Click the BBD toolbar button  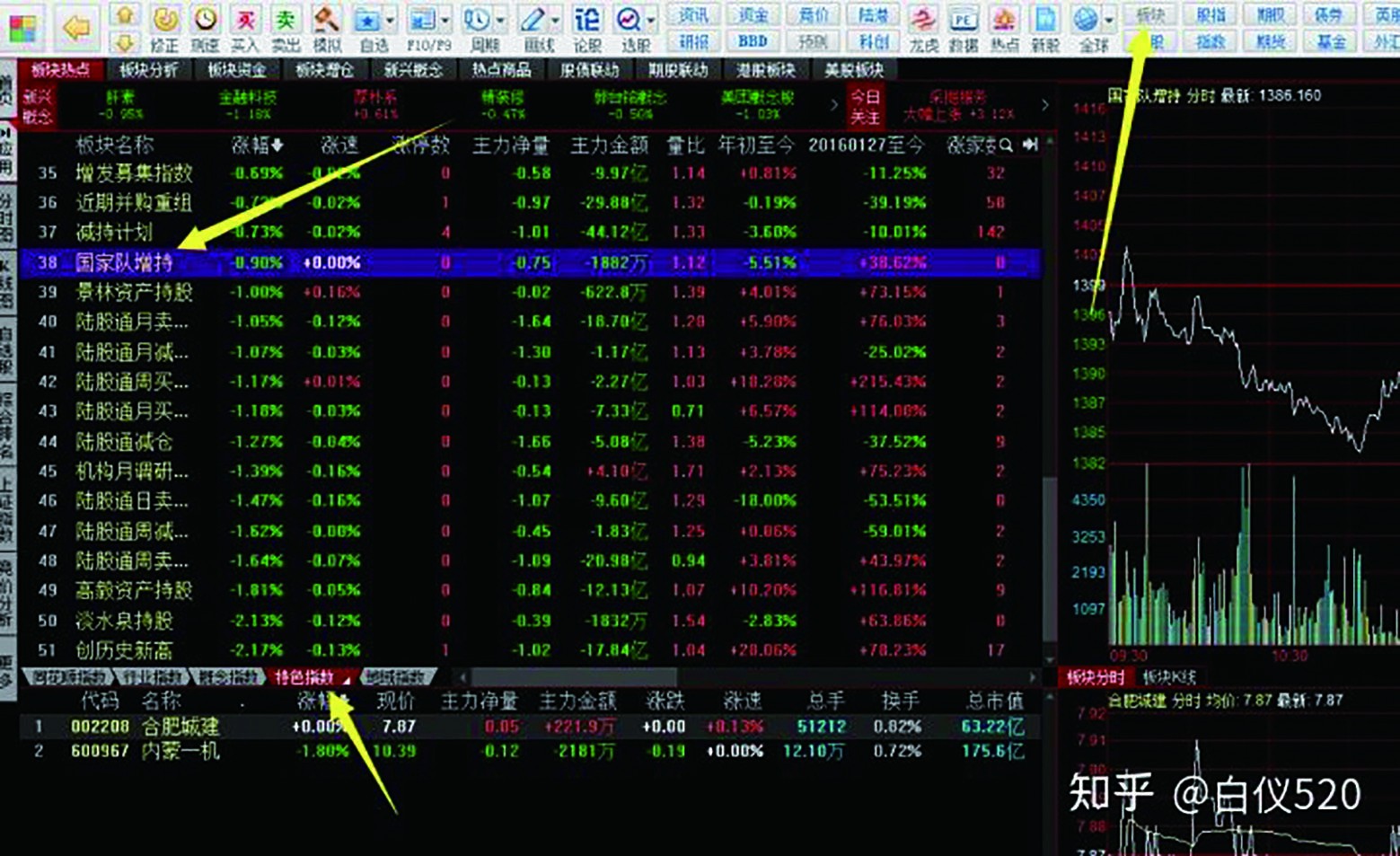753,41
